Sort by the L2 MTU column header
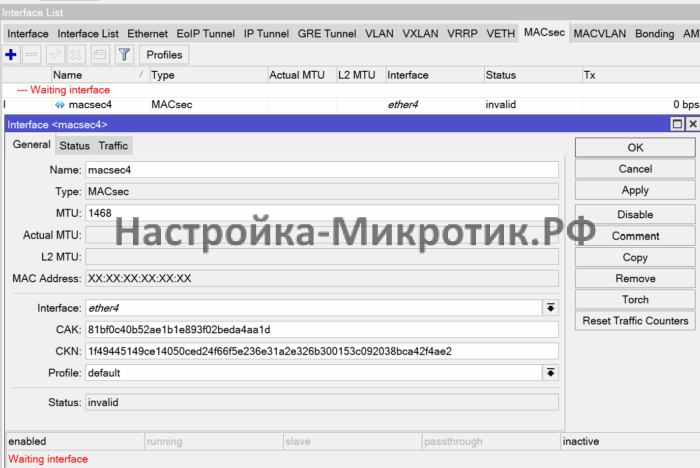 pos(361,75)
